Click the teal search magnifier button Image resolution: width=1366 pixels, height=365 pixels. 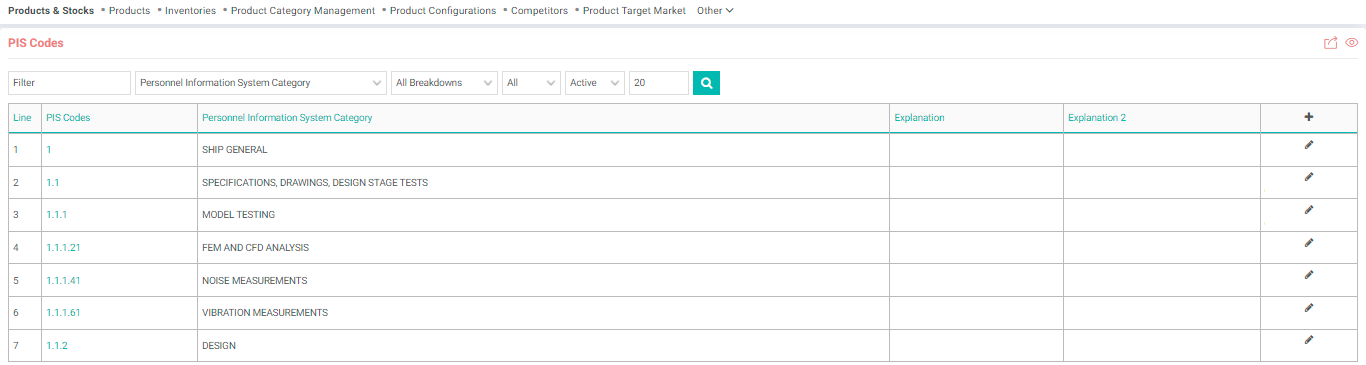pos(706,83)
